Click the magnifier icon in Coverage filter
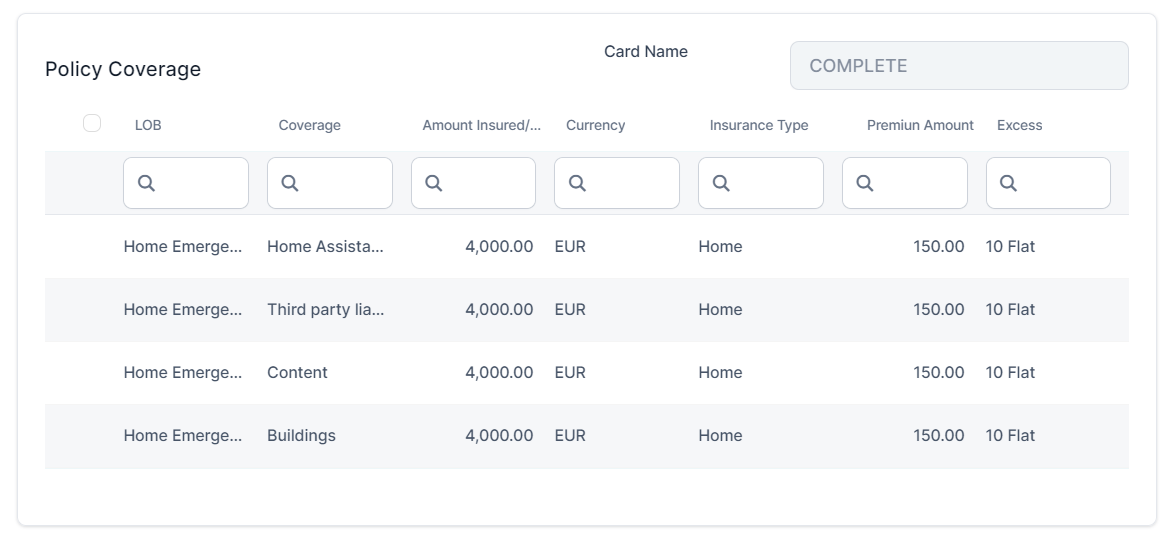The image size is (1172, 537). point(290,183)
